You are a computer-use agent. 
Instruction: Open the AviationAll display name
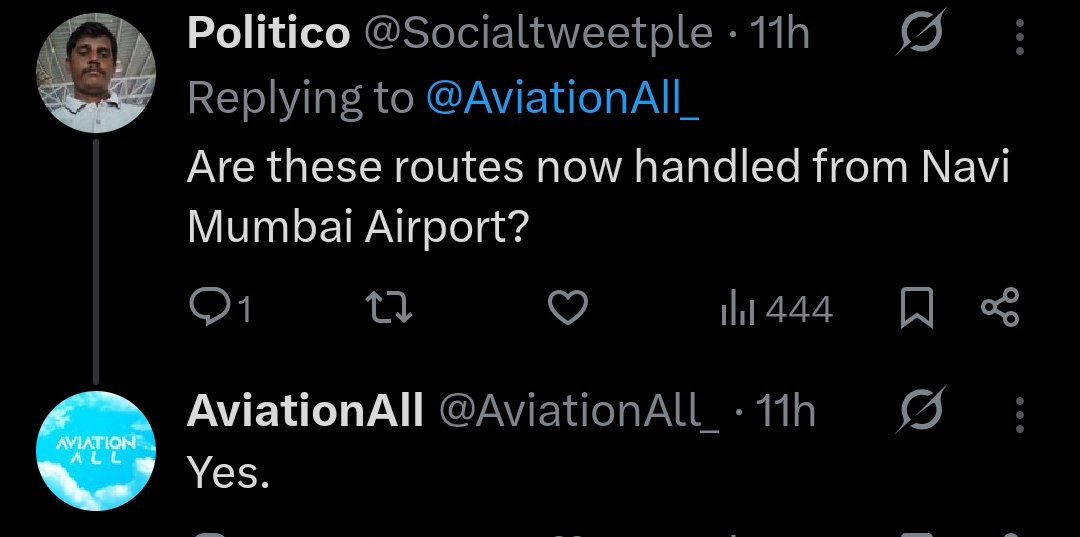tap(305, 410)
